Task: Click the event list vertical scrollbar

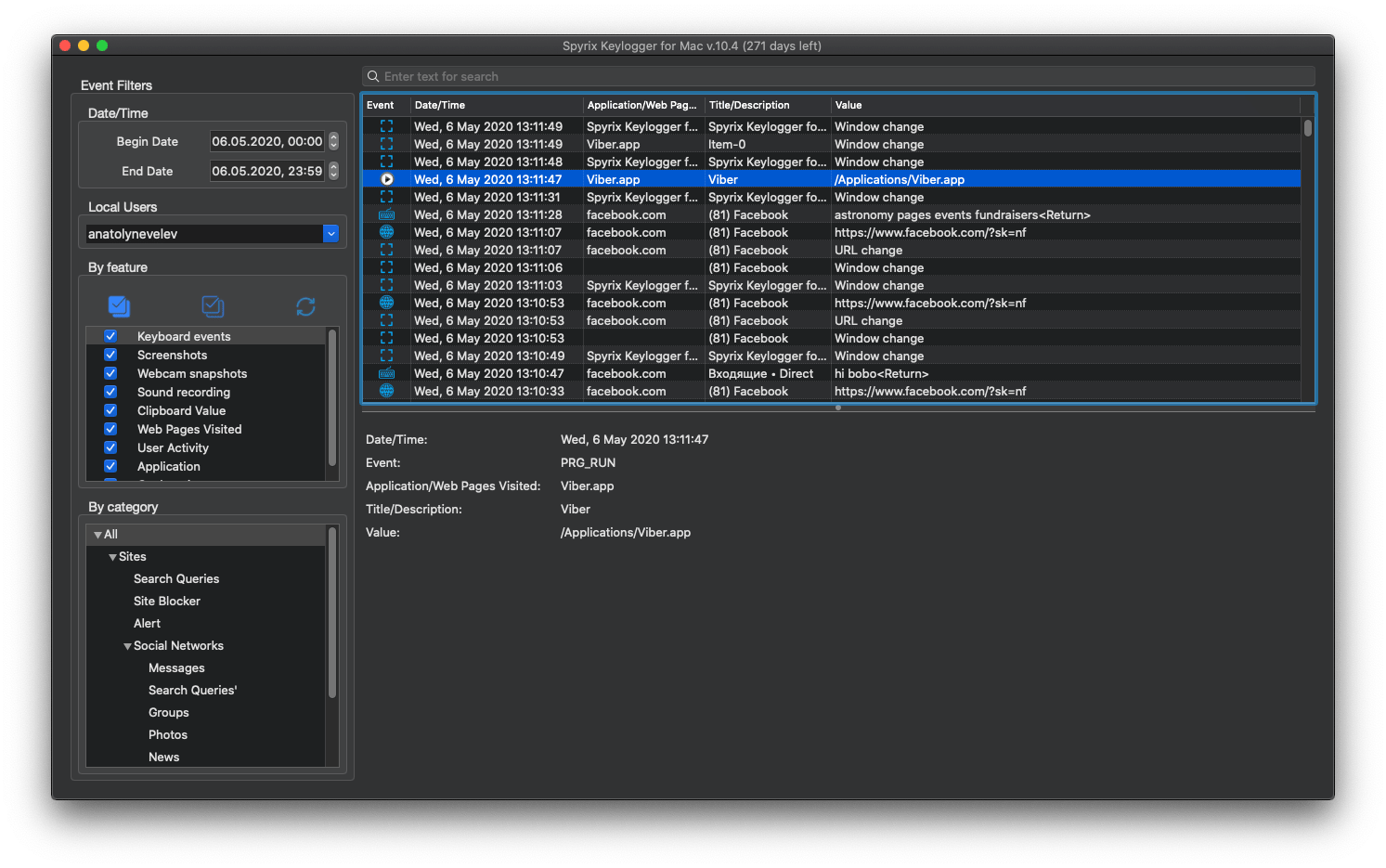Action: pos(1308,129)
